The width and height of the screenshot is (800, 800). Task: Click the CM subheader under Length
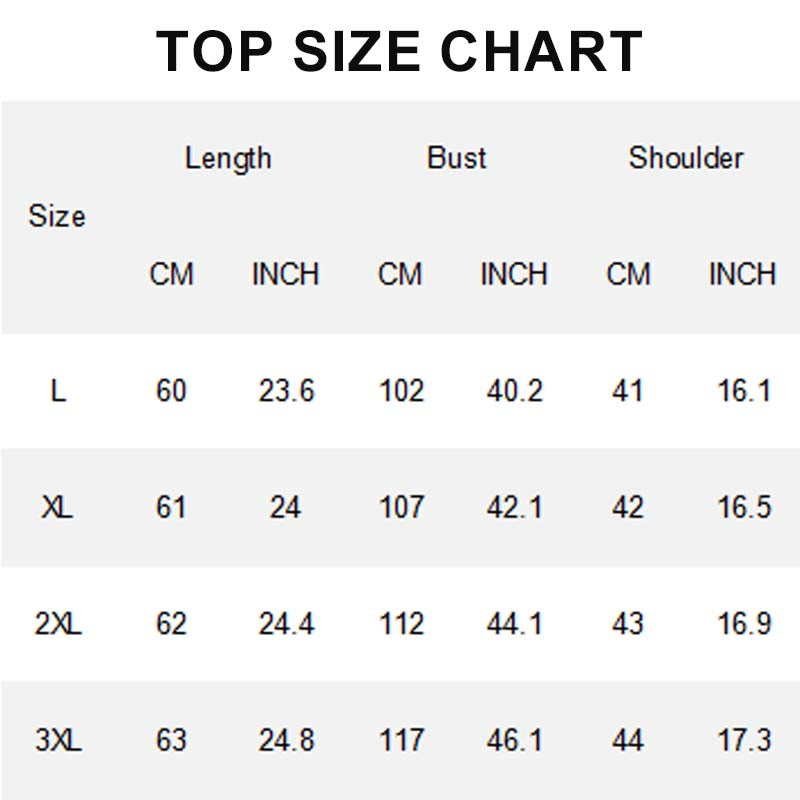pos(171,274)
